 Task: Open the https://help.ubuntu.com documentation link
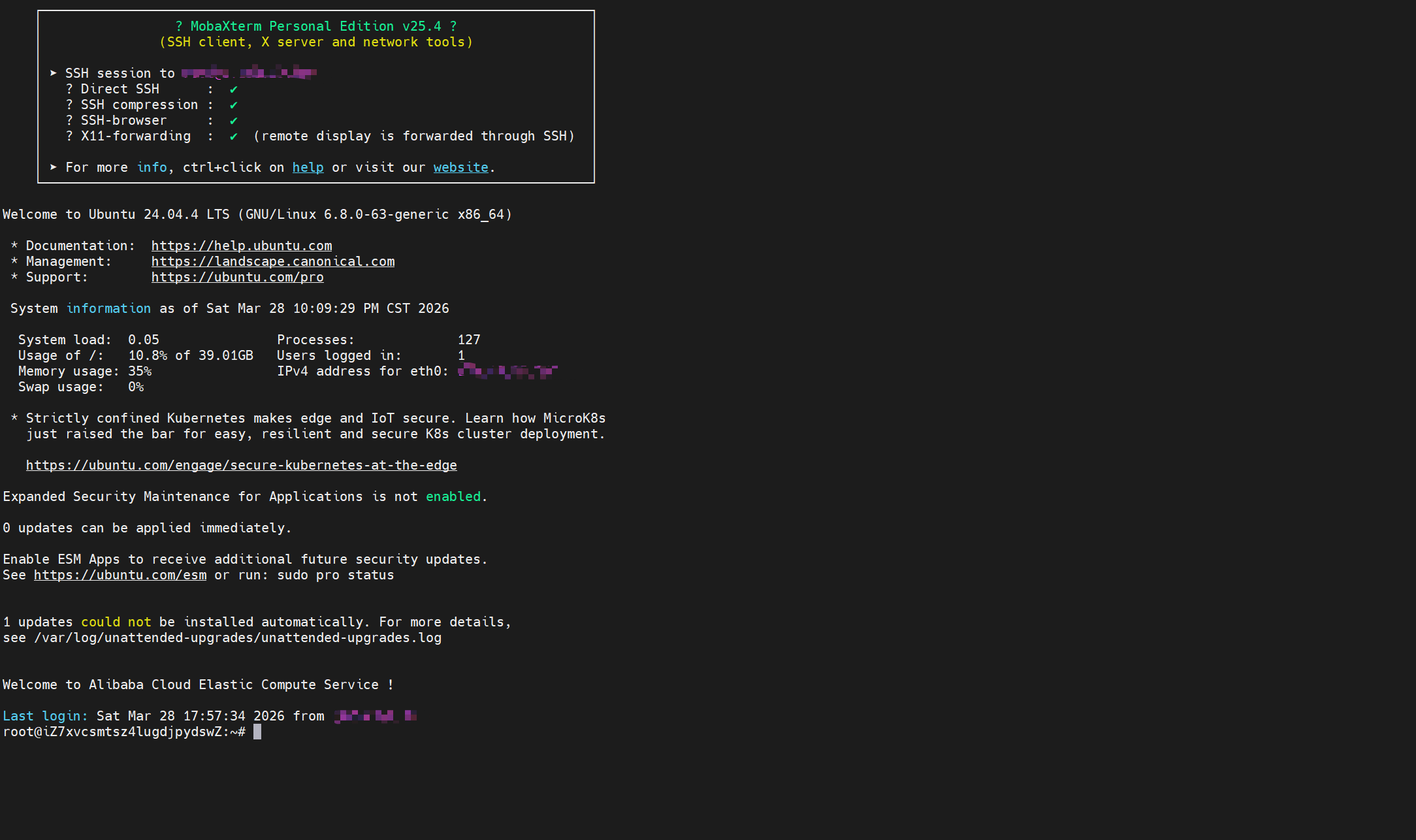(x=241, y=246)
